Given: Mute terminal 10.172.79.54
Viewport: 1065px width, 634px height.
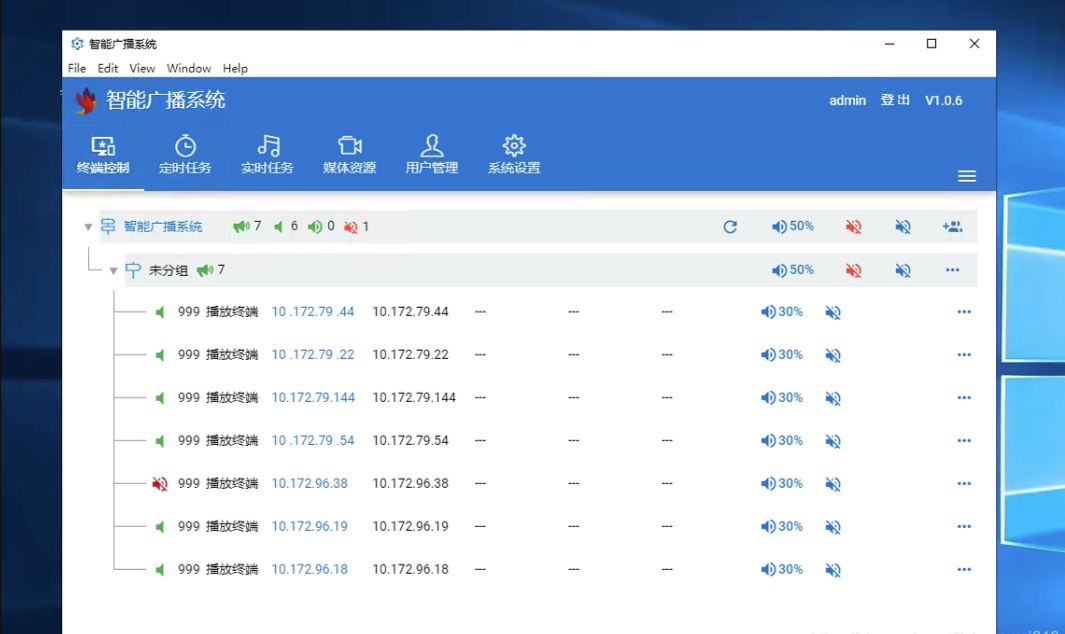Looking at the screenshot, I should 833,441.
